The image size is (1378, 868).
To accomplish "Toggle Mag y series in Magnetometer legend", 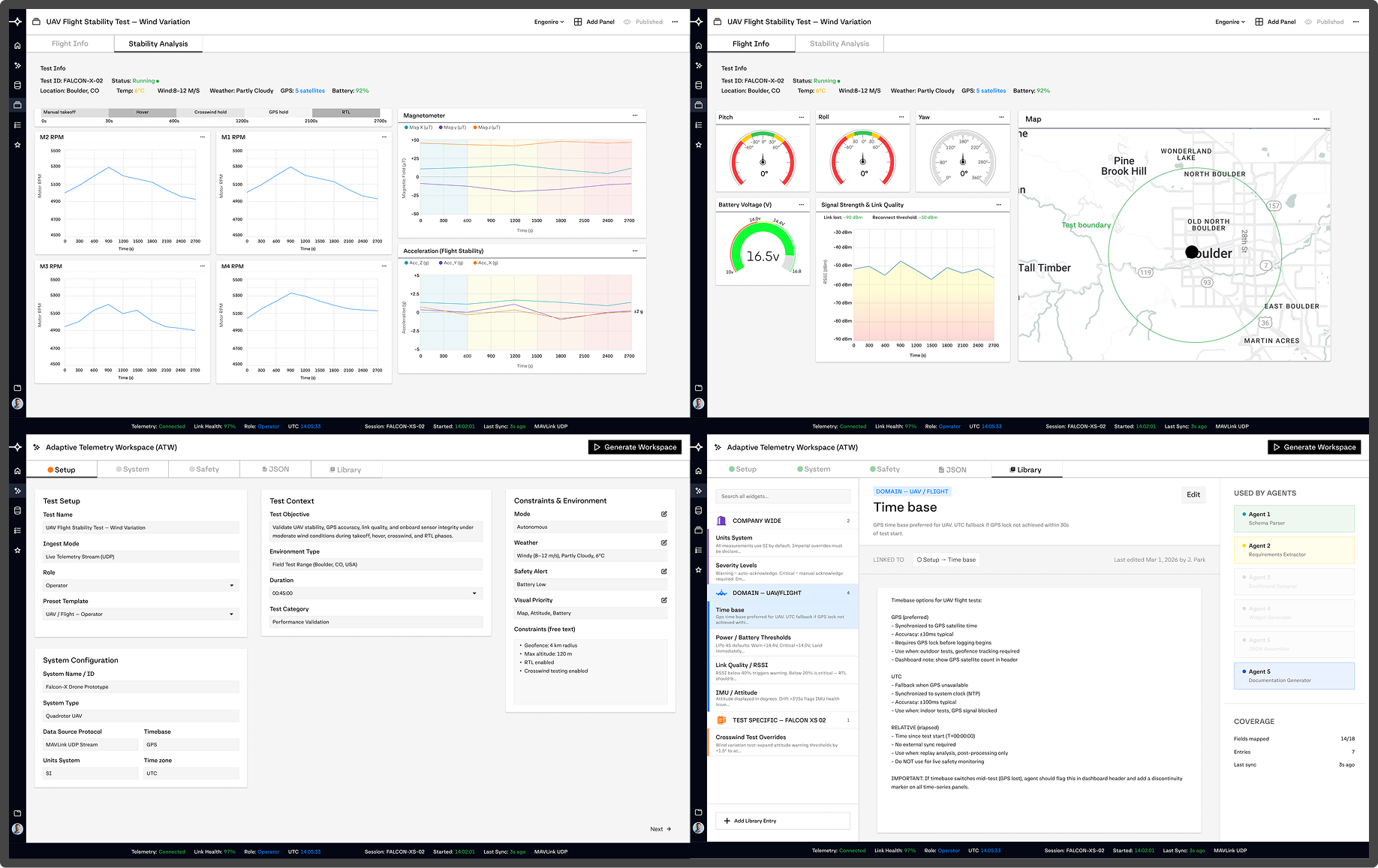I will tap(453, 128).
